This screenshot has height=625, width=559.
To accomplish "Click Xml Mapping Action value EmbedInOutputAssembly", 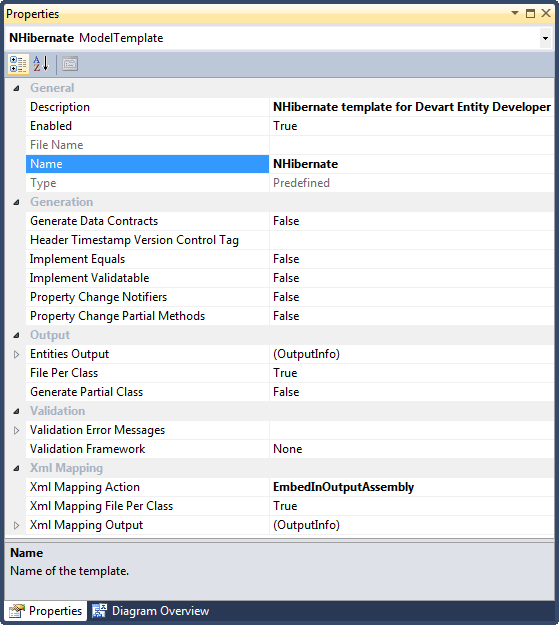I will (x=343, y=487).
